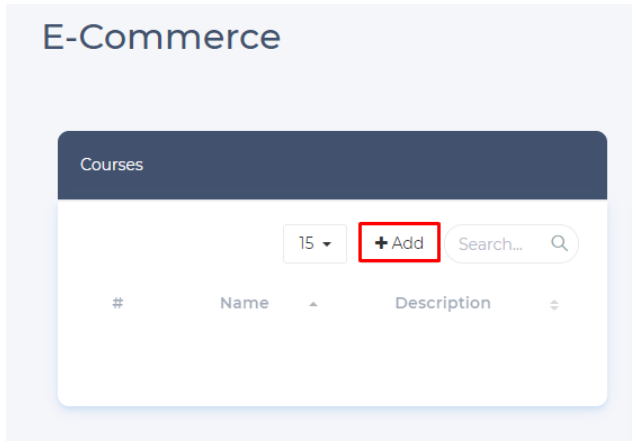Click the caret arrow beside 15
636x448 pixels.
pos(327,244)
